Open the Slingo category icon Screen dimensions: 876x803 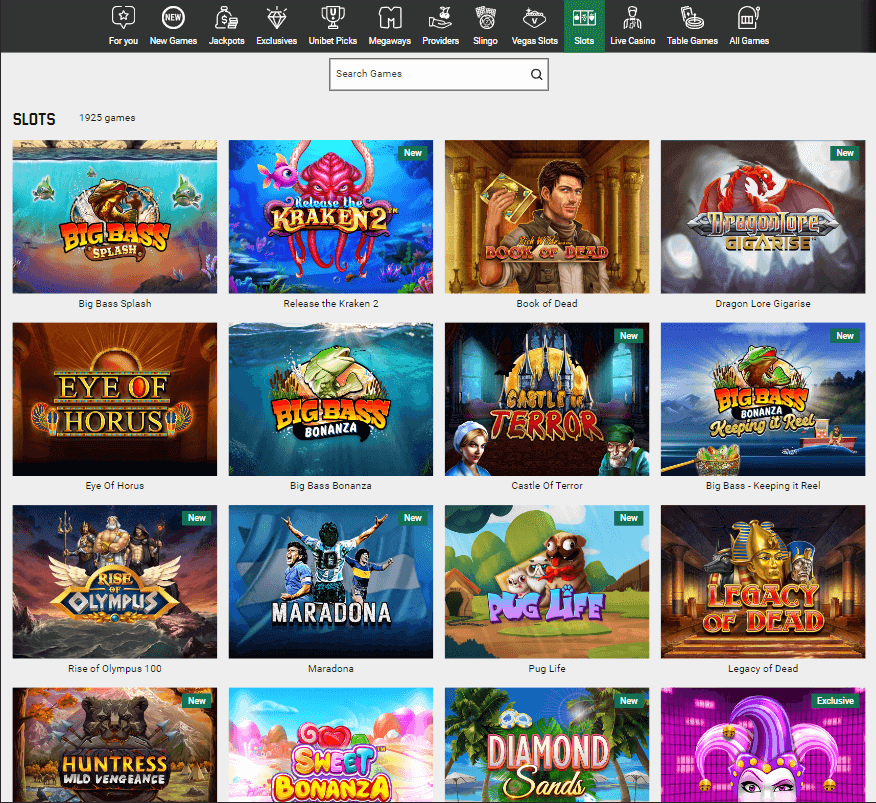485,17
